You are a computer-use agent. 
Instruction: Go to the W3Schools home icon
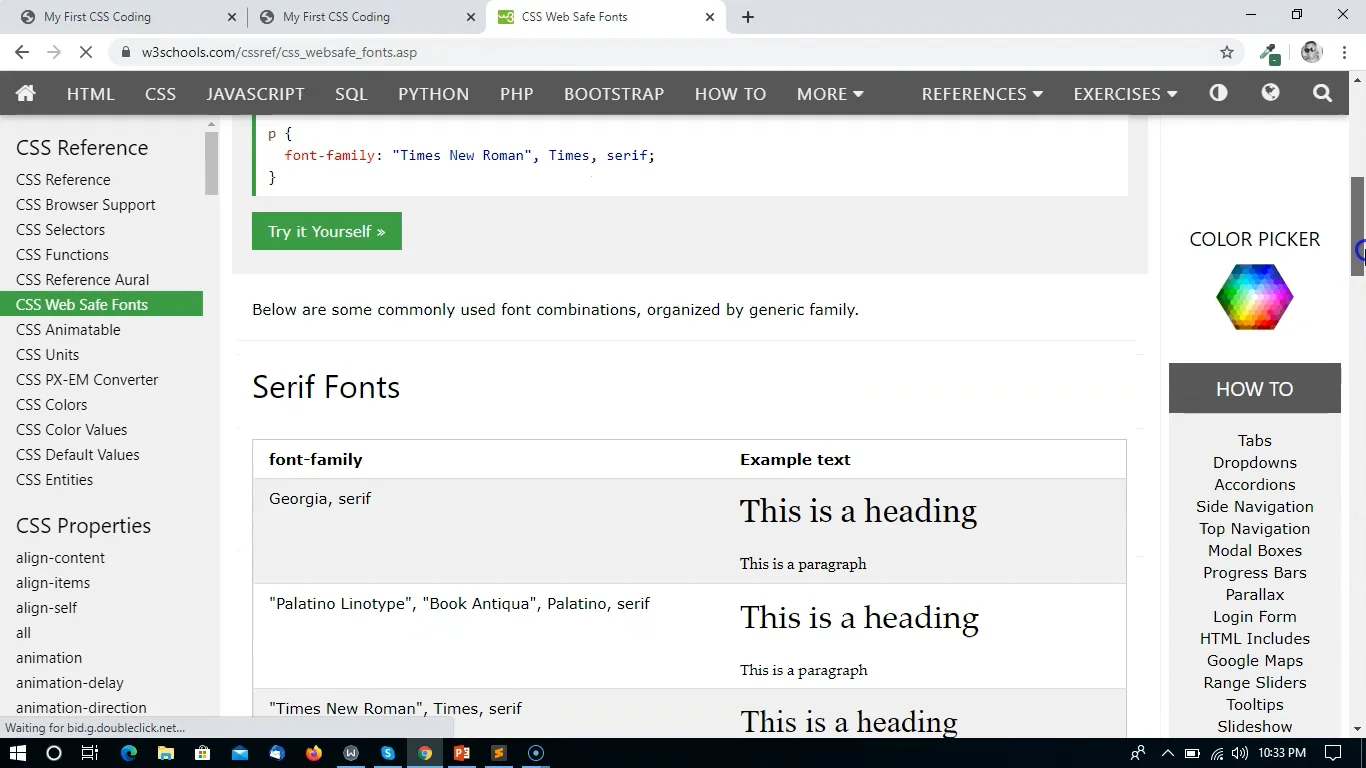(26, 93)
